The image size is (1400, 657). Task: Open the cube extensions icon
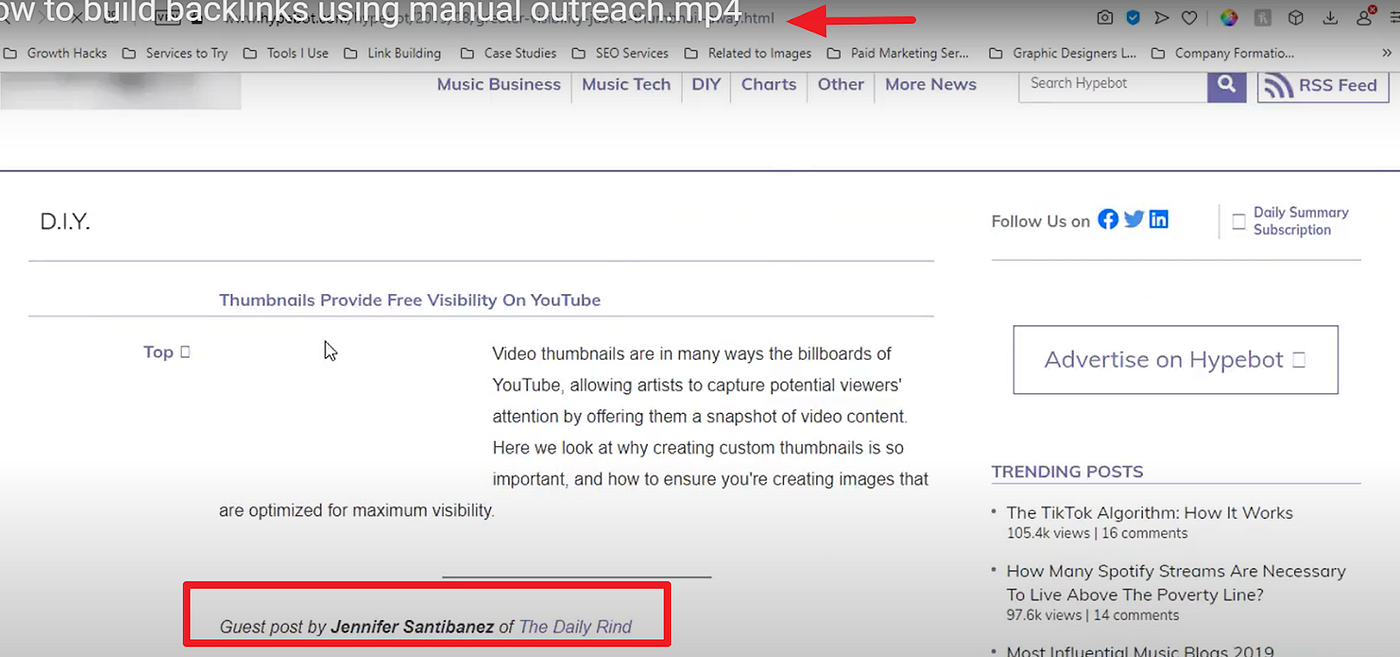click(x=1296, y=18)
